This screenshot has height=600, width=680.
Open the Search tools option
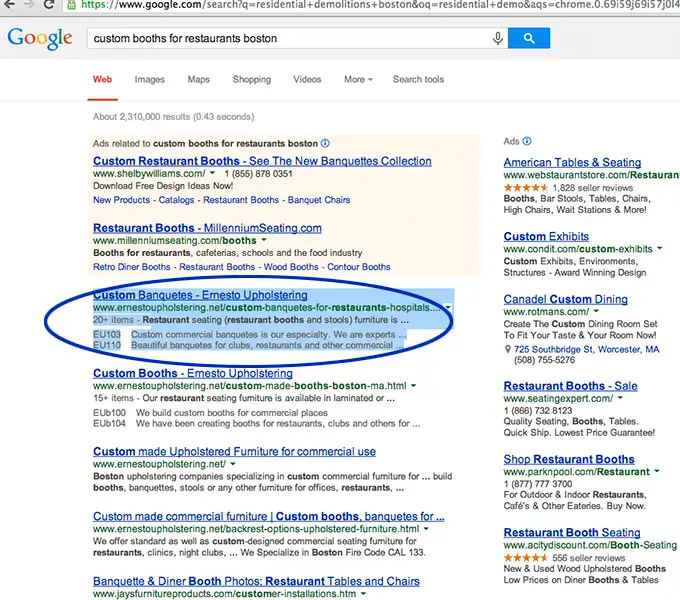[x=418, y=80]
